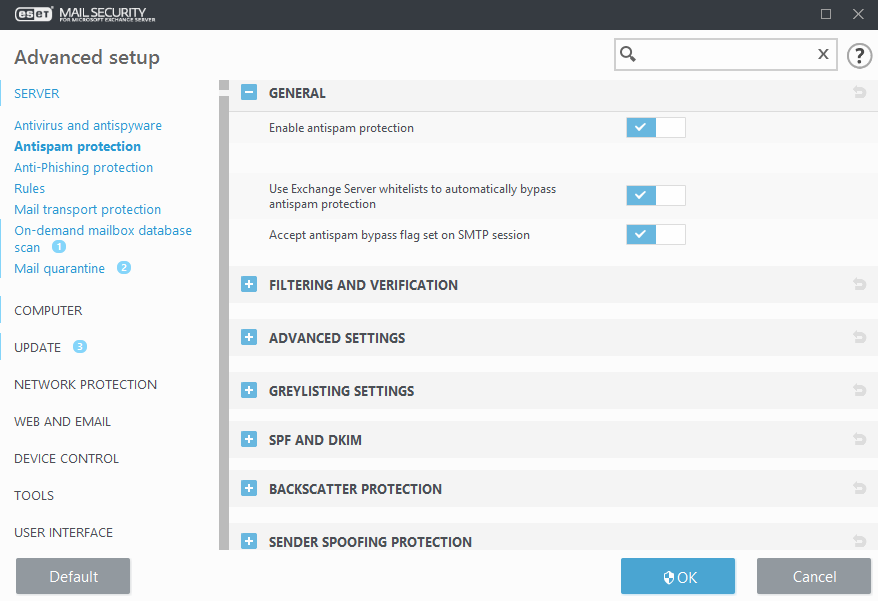
Task: Open TOOLS category in sidebar
Action: [x=34, y=495]
